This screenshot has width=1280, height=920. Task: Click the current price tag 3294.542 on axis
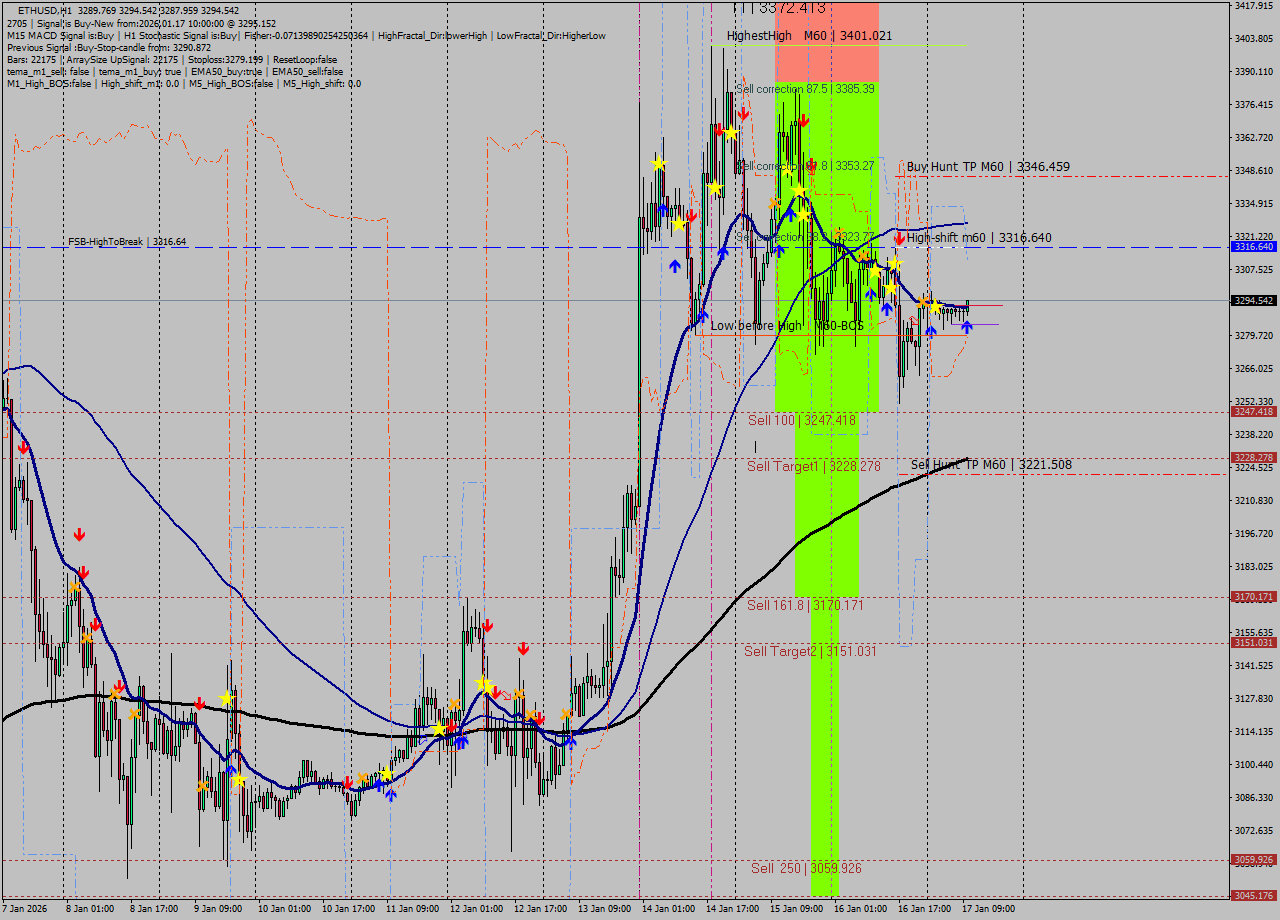1253,300
